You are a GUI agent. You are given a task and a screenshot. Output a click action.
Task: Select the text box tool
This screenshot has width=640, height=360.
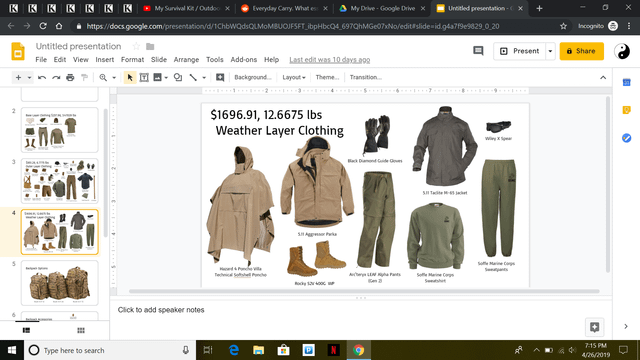(144, 78)
